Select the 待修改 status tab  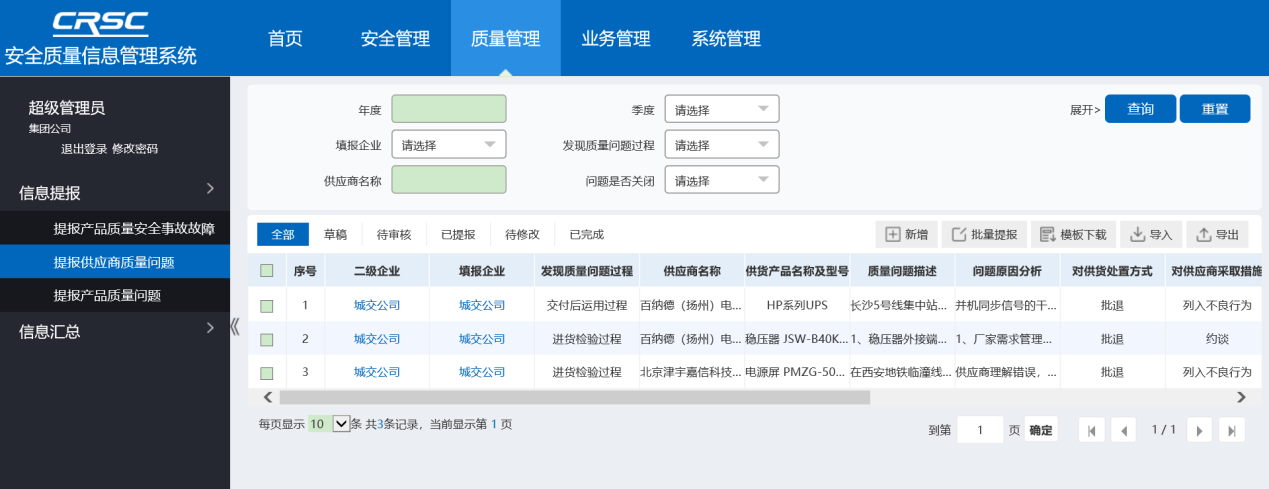(522, 235)
